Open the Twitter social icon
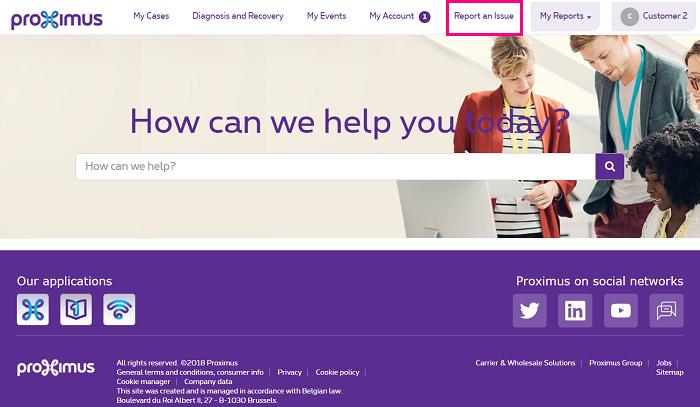This screenshot has width=700, height=407. pyautogui.click(x=529, y=311)
